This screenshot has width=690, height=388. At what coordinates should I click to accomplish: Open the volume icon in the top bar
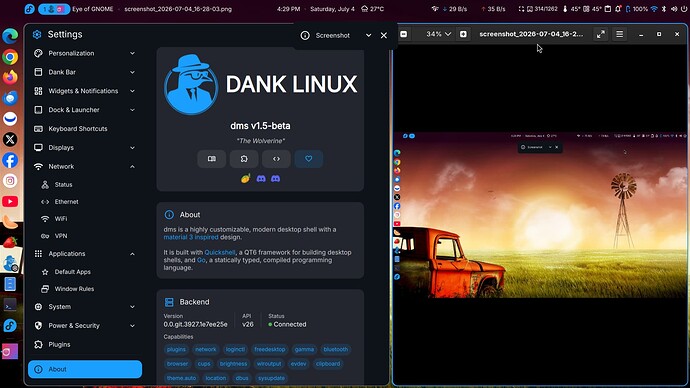coord(674,9)
